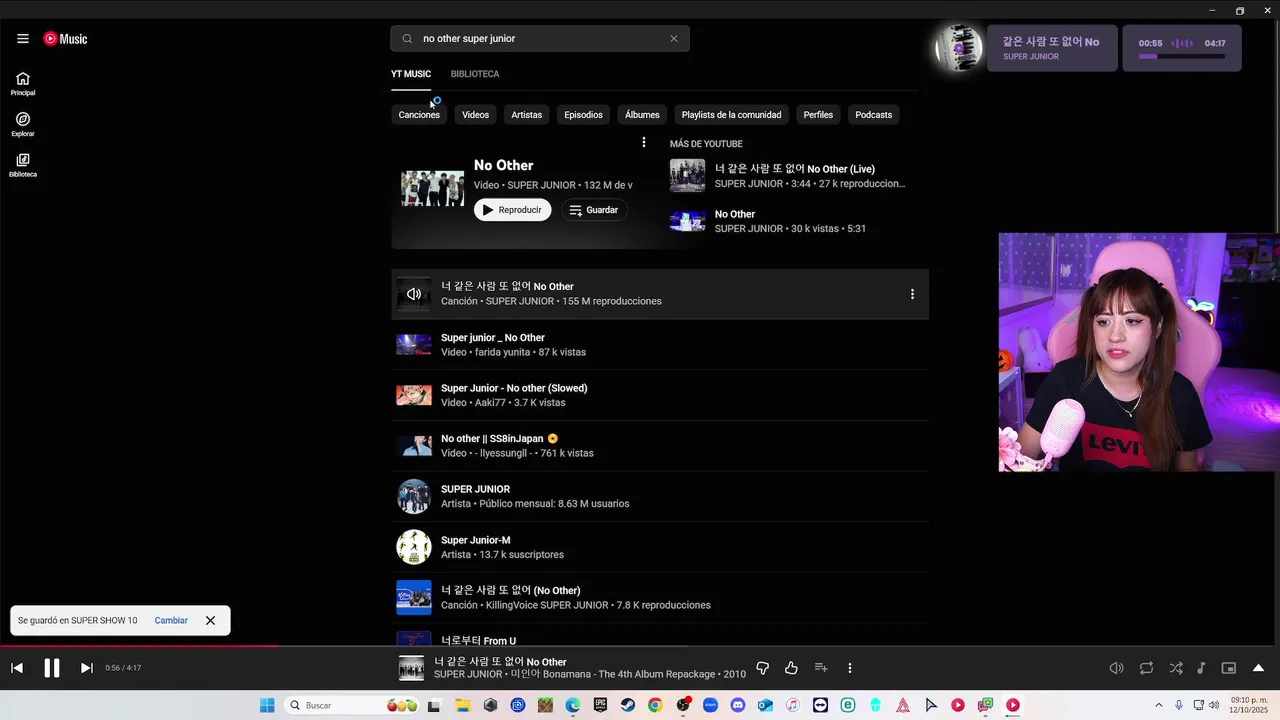Open Super Junior-M artist result
Image resolution: width=1280 pixels, height=720 pixels.
(x=660, y=547)
